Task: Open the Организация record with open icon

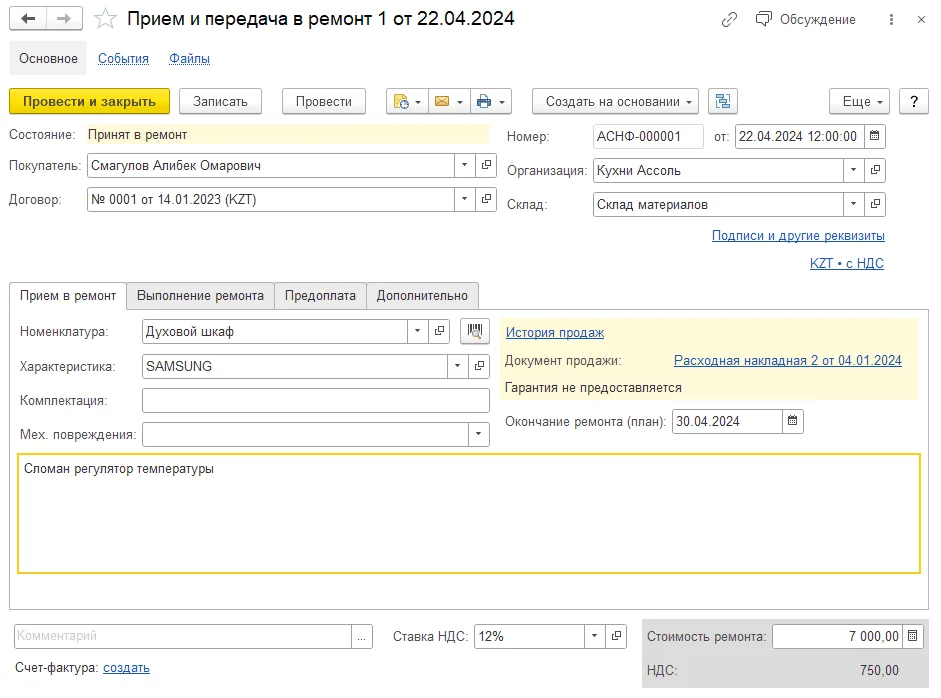Action: [875, 170]
